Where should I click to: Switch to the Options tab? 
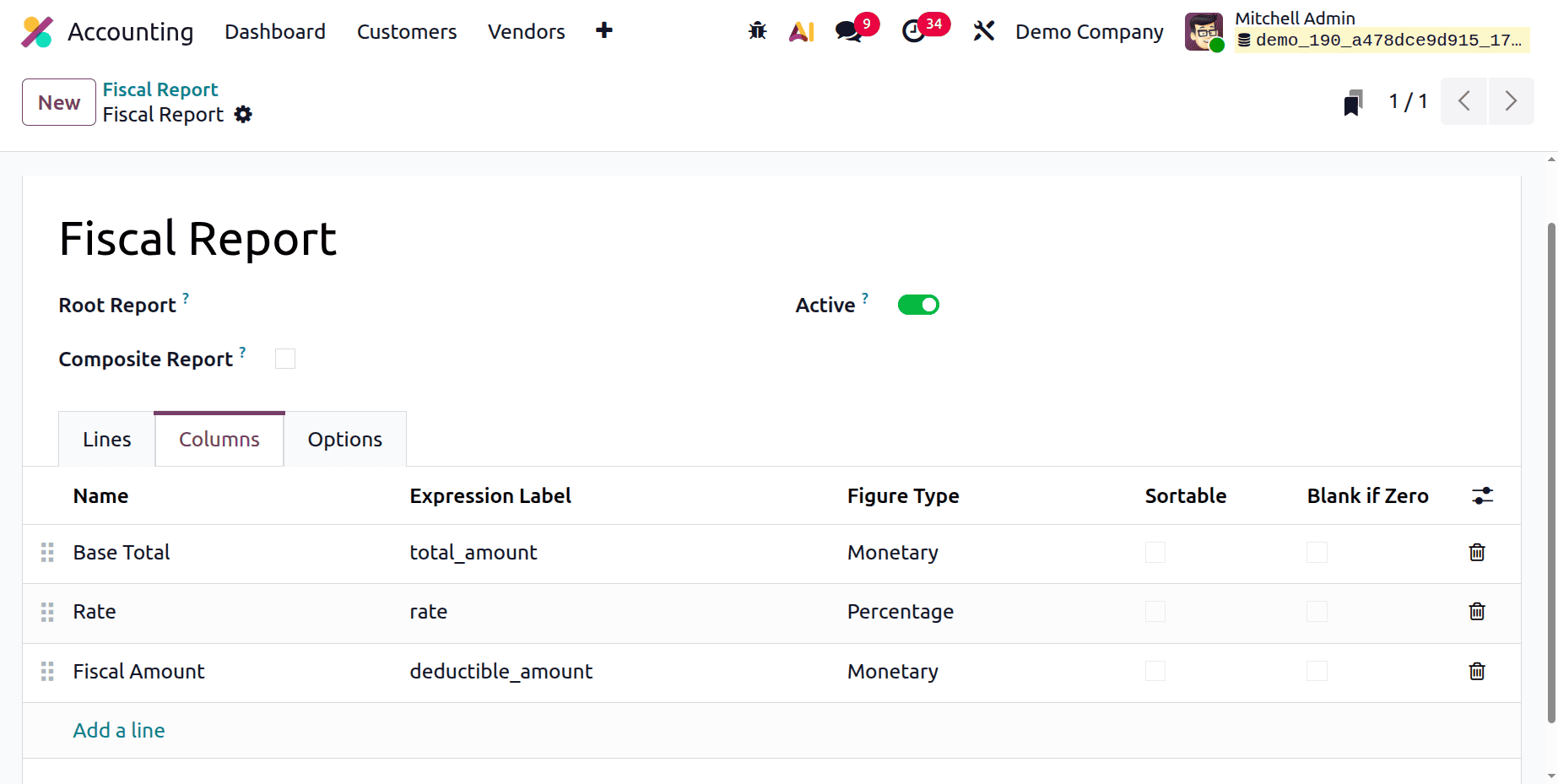click(x=345, y=439)
